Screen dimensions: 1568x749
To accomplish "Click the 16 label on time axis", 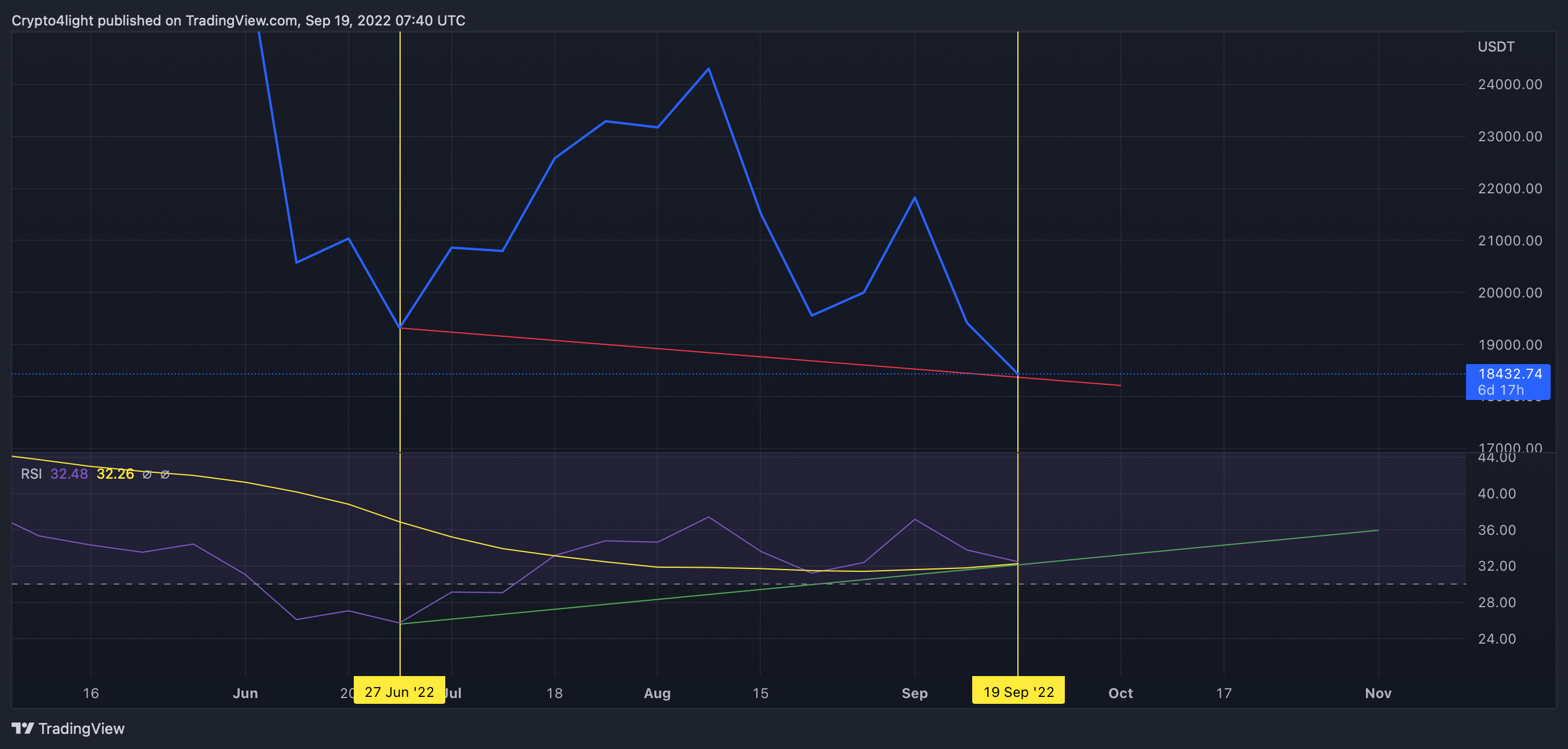I will [91, 693].
